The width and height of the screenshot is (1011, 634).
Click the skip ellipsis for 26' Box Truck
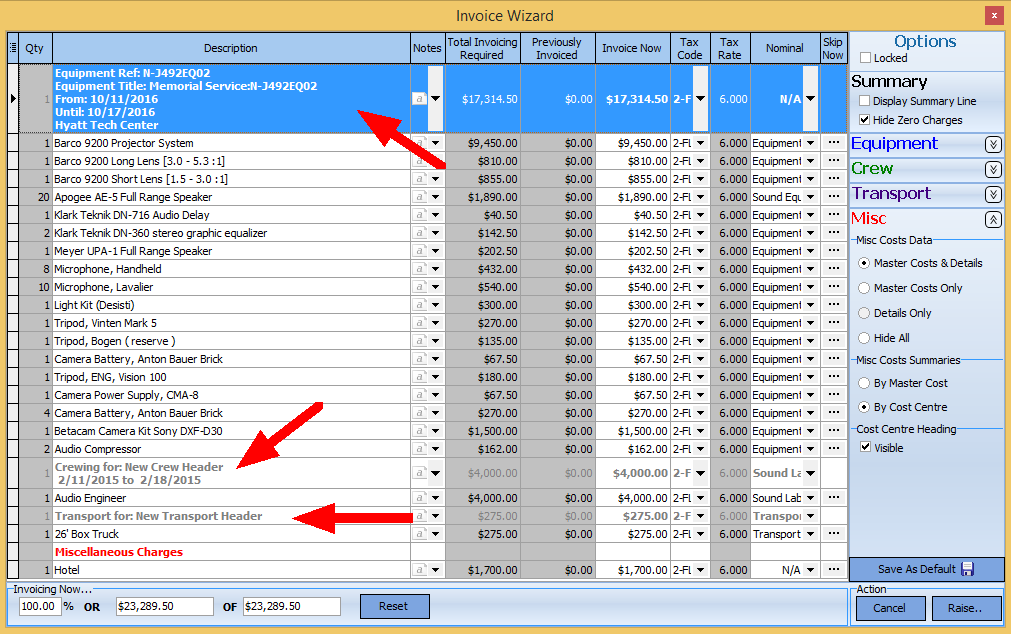[x=833, y=534]
